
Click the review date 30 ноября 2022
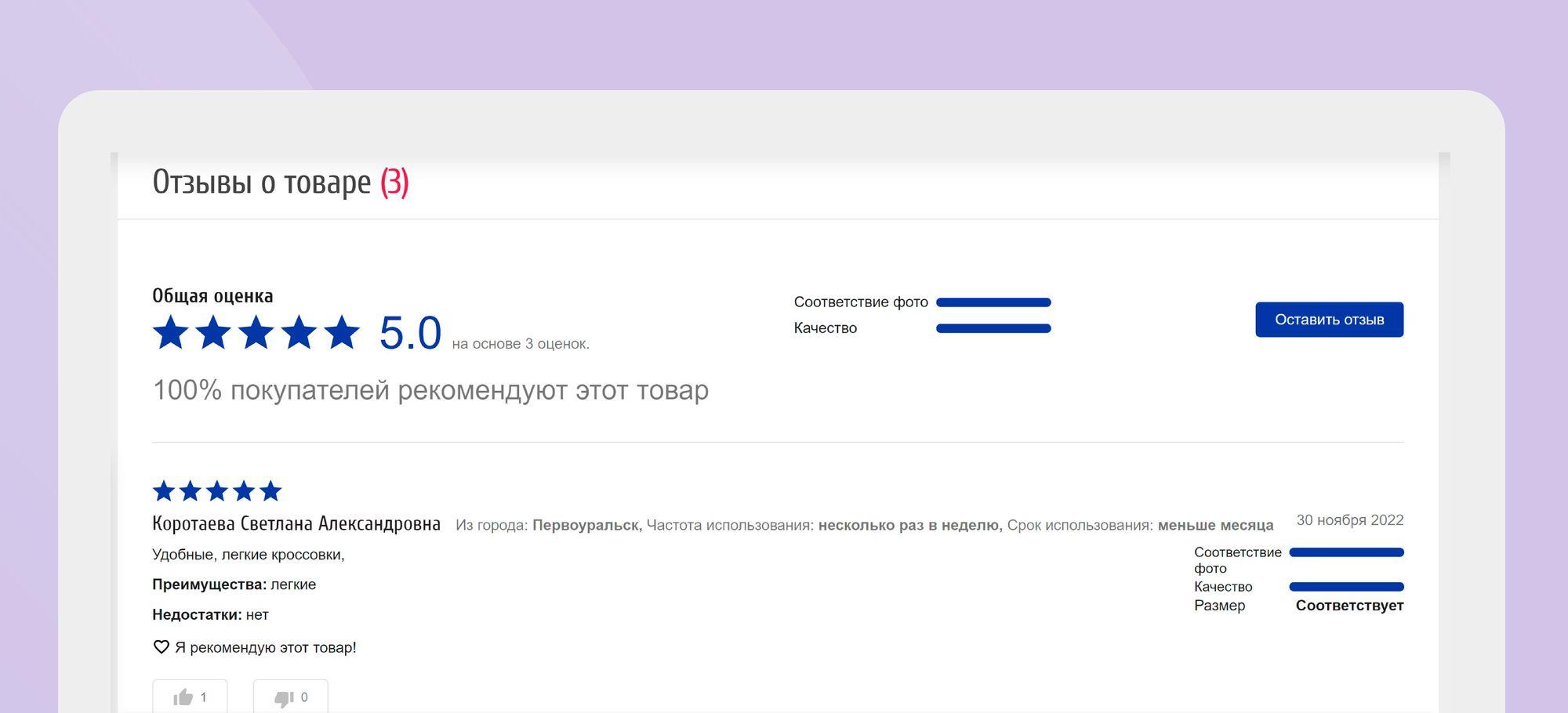tap(1349, 520)
